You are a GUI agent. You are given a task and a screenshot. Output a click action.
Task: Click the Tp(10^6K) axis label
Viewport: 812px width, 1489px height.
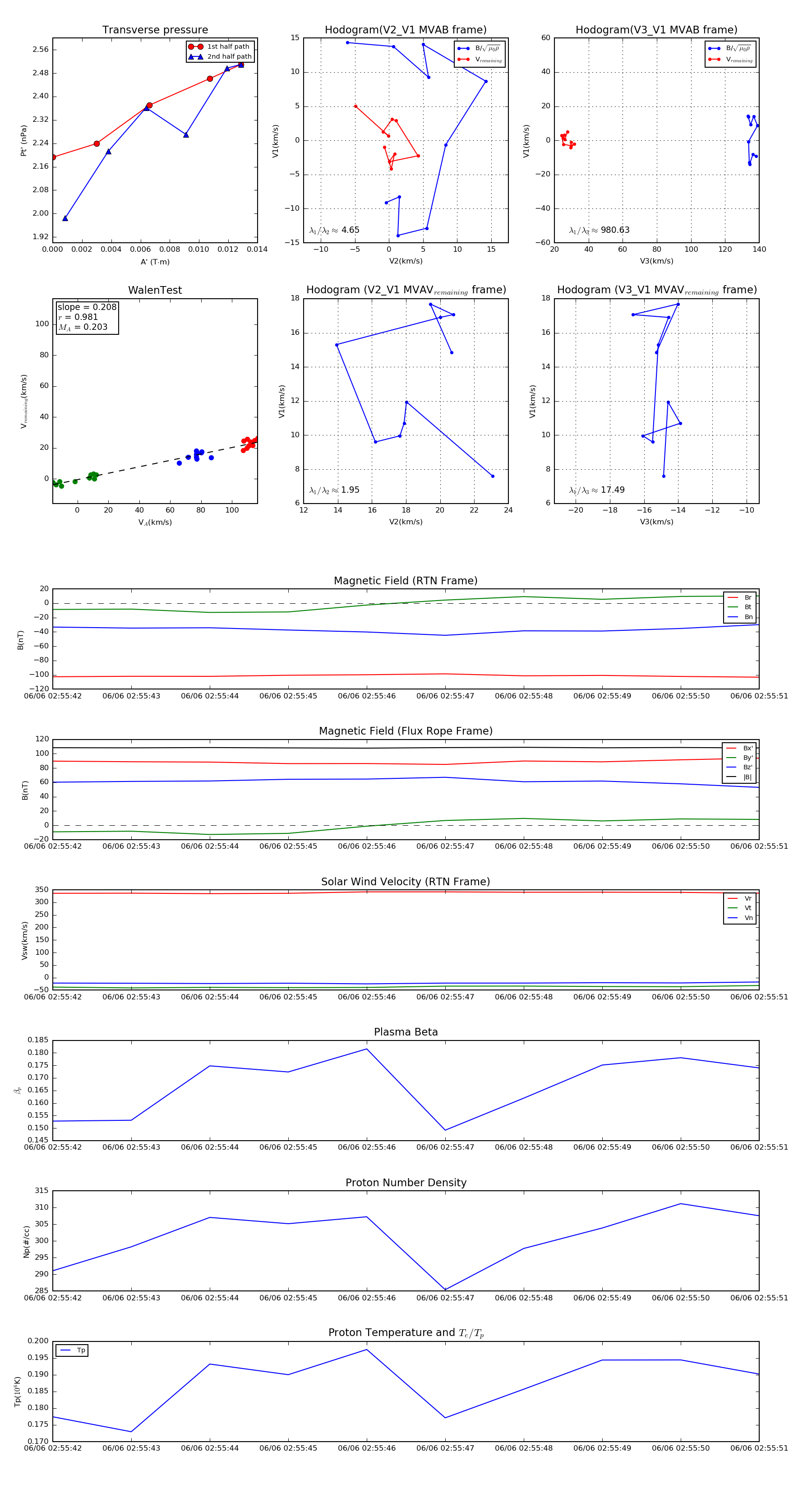[18, 1392]
